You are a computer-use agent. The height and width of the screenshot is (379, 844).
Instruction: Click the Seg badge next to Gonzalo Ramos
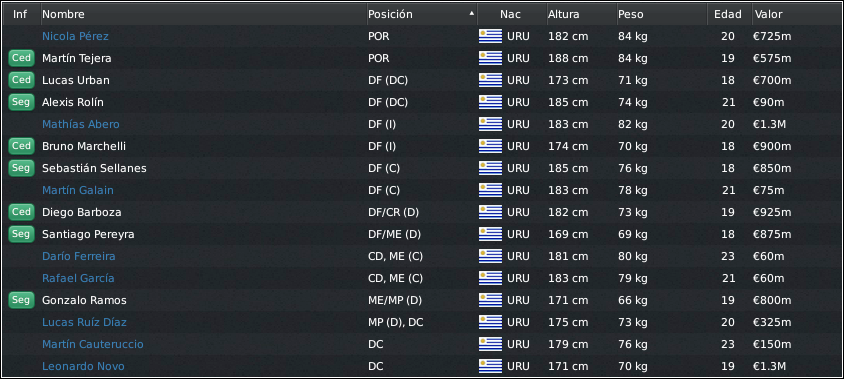point(22,300)
